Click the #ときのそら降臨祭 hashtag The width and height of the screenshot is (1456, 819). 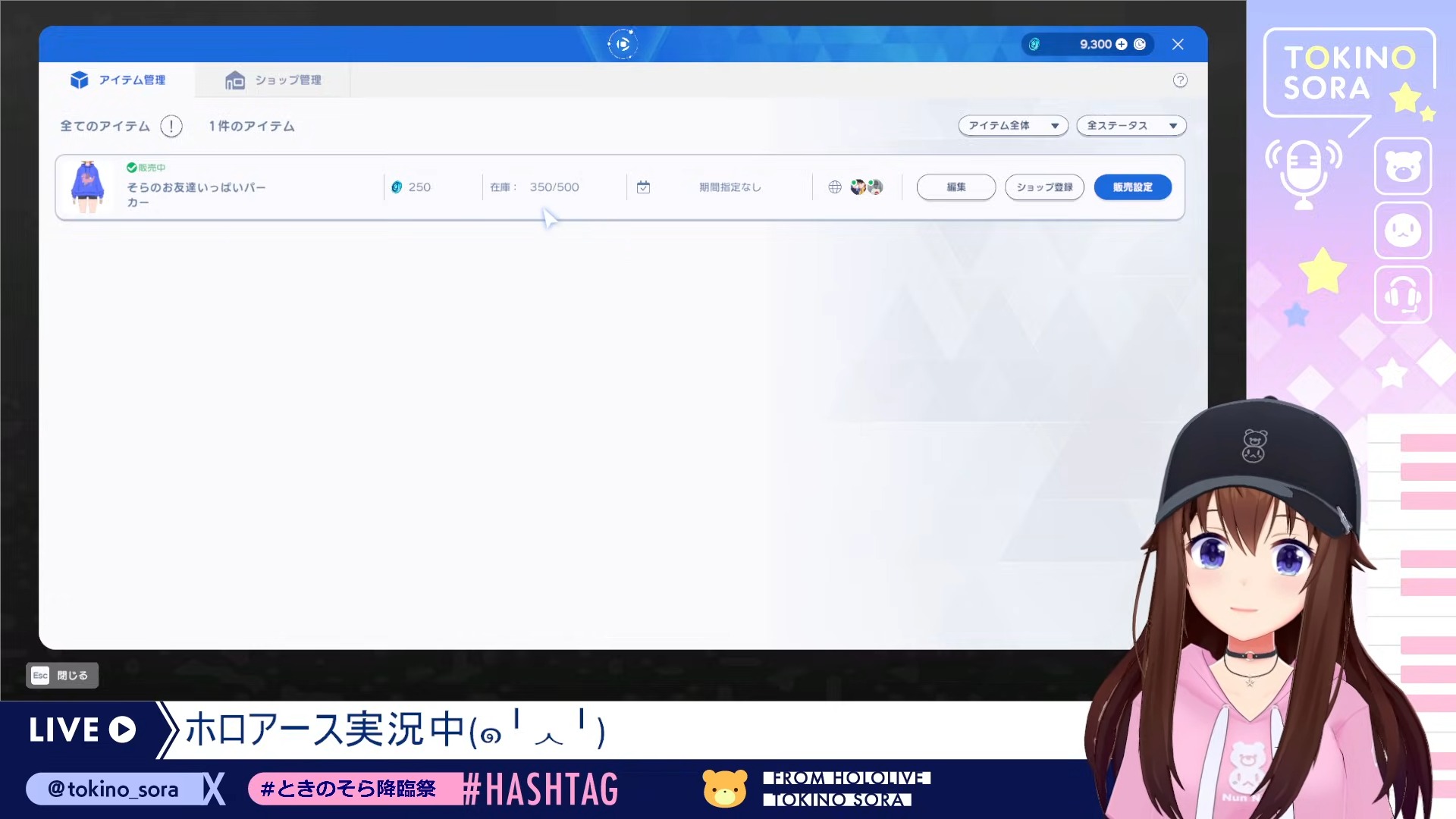[348, 789]
